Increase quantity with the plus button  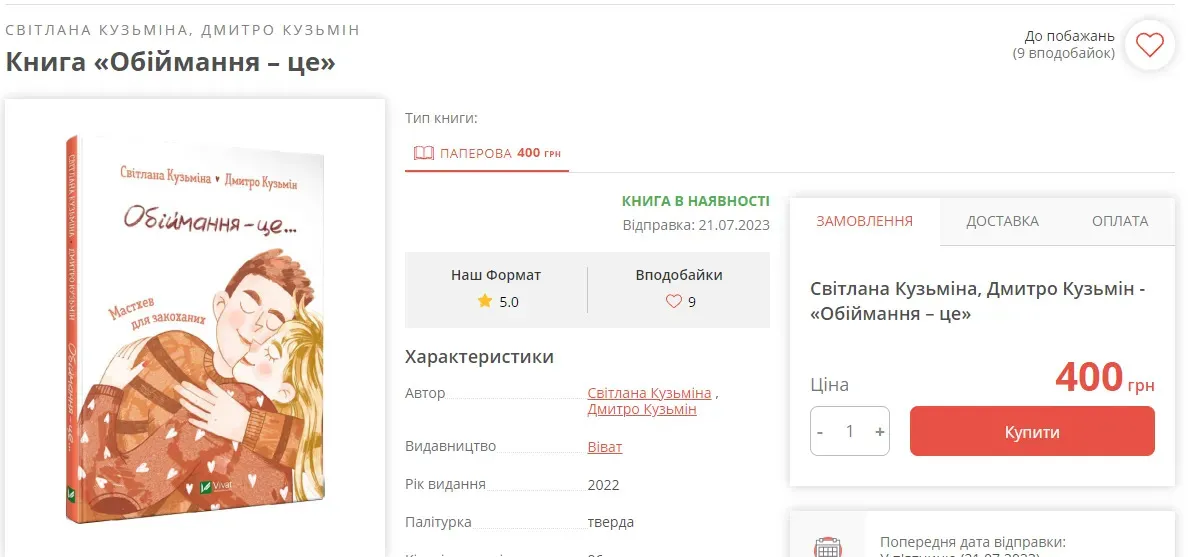coord(879,432)
